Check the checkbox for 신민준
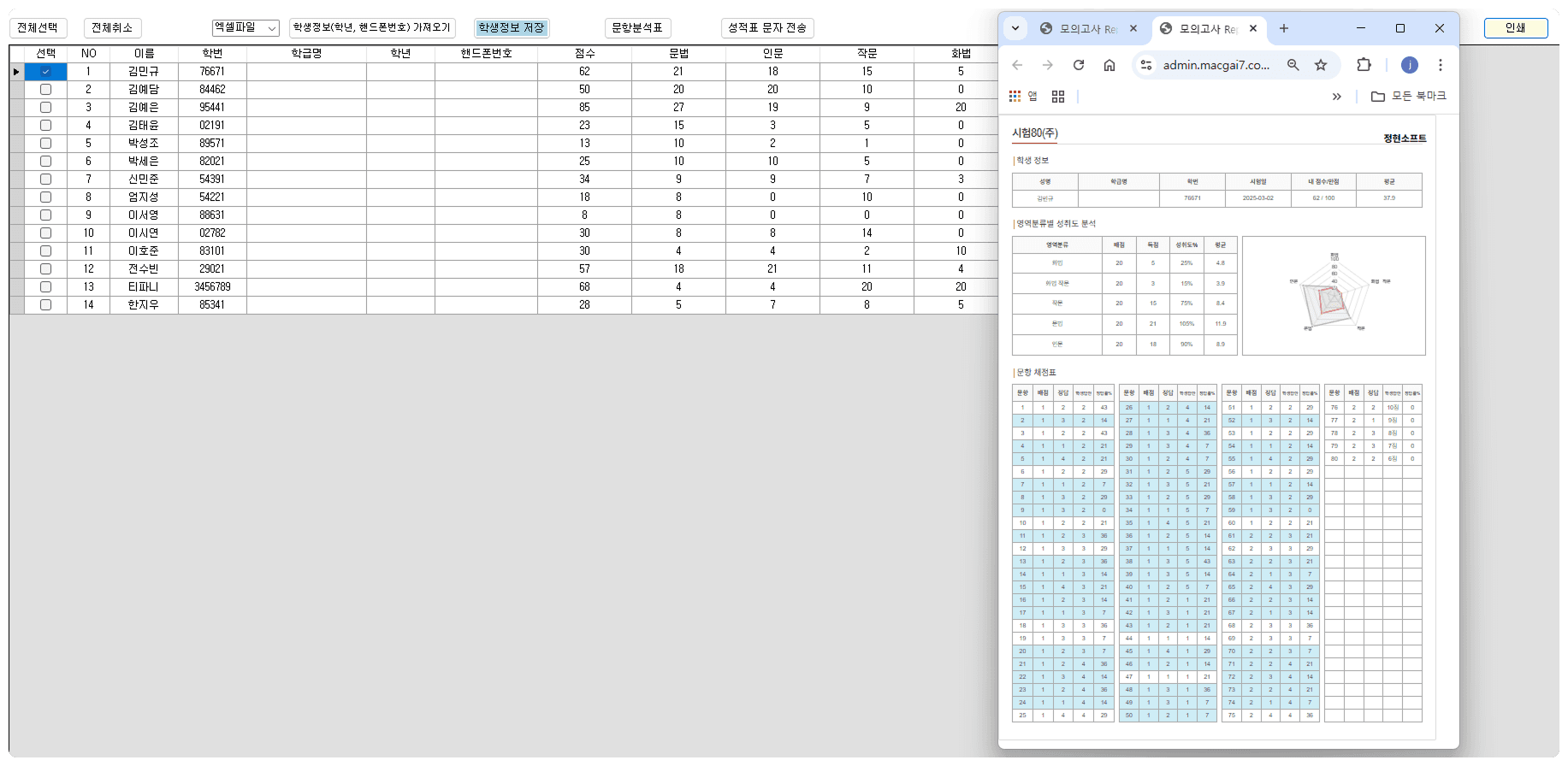The image size is (1568, 766). 45,180
